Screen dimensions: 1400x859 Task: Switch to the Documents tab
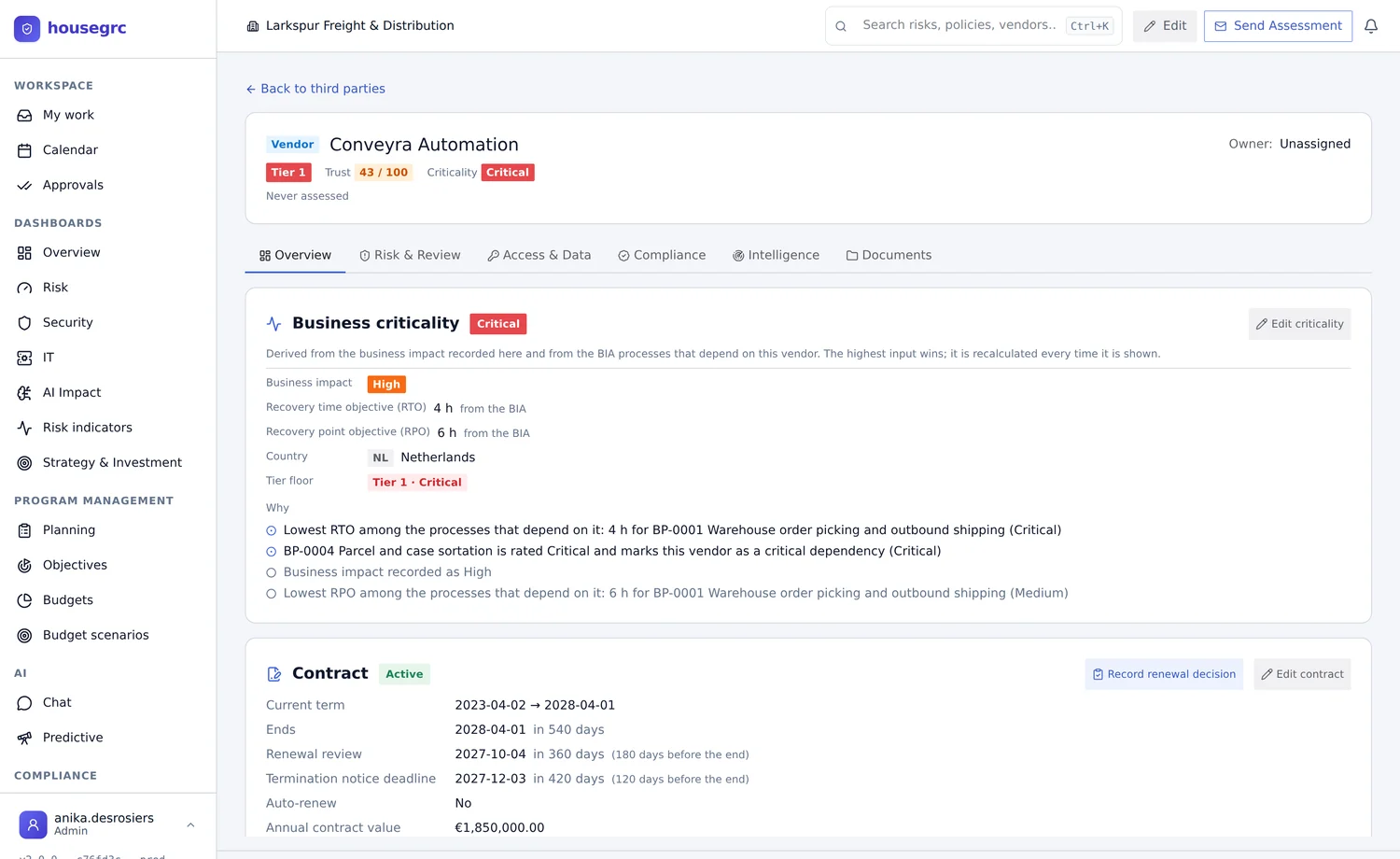(889, 255)
